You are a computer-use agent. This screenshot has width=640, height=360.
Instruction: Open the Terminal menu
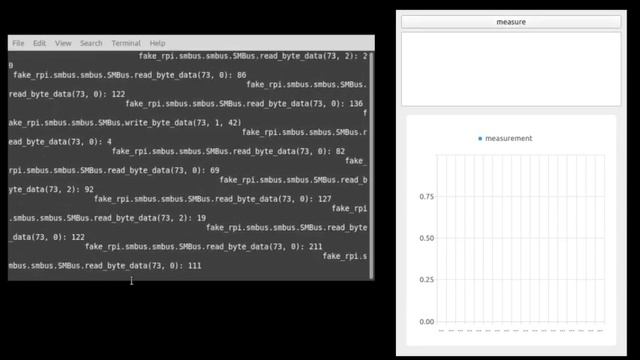(x=126, y=43)
